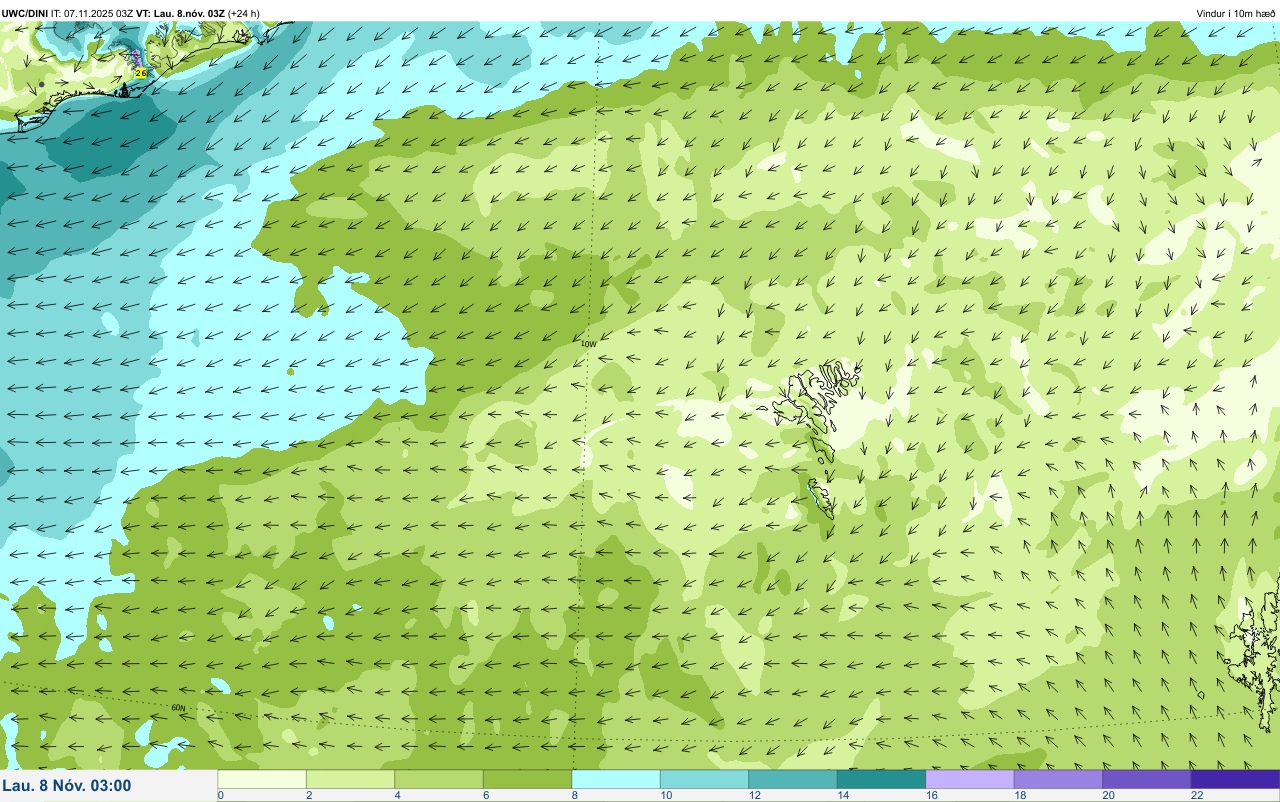1280x802 pixels.
Task: Click the 'UWC/DINI' model name text
Action: tap(25, 13)
